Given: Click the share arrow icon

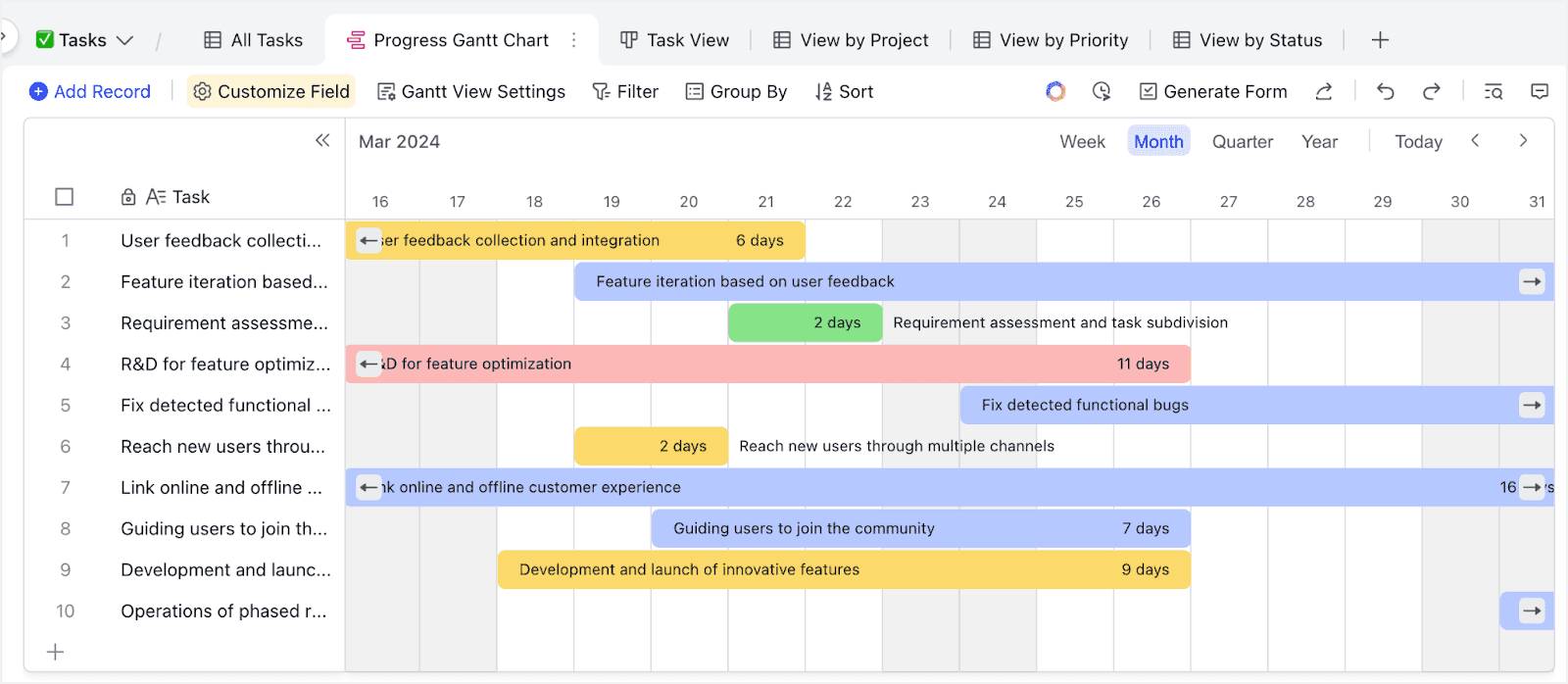Looking at the screenshot, I should pyautogui.click(x=1324, y=91).
